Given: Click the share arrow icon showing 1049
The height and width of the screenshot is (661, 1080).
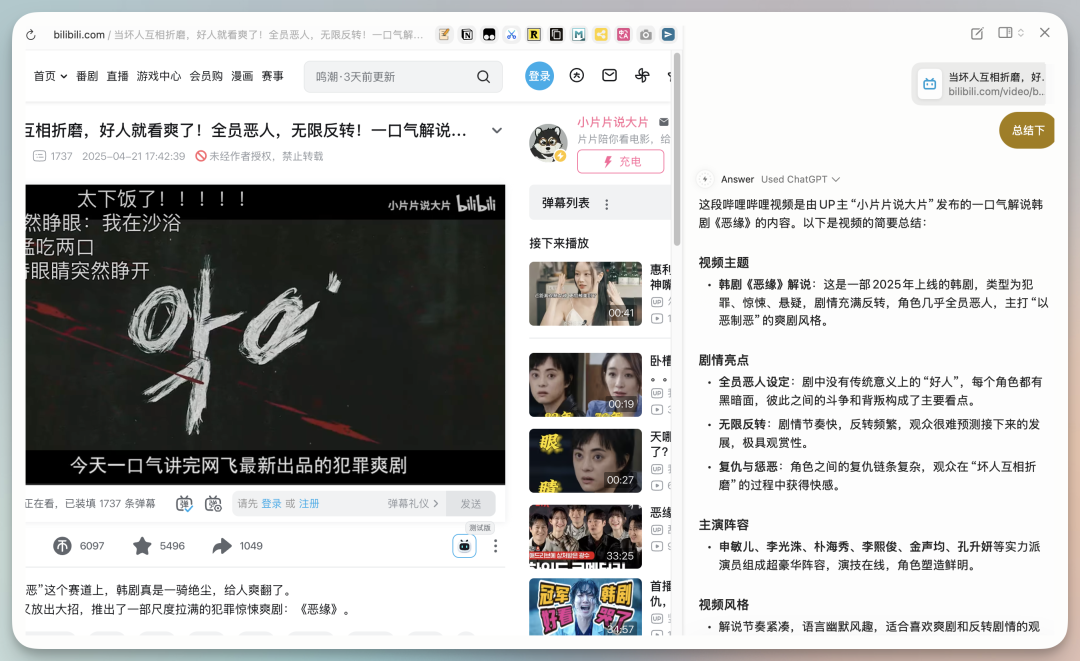Looking at the screenshot, I should tap(222, 546).
